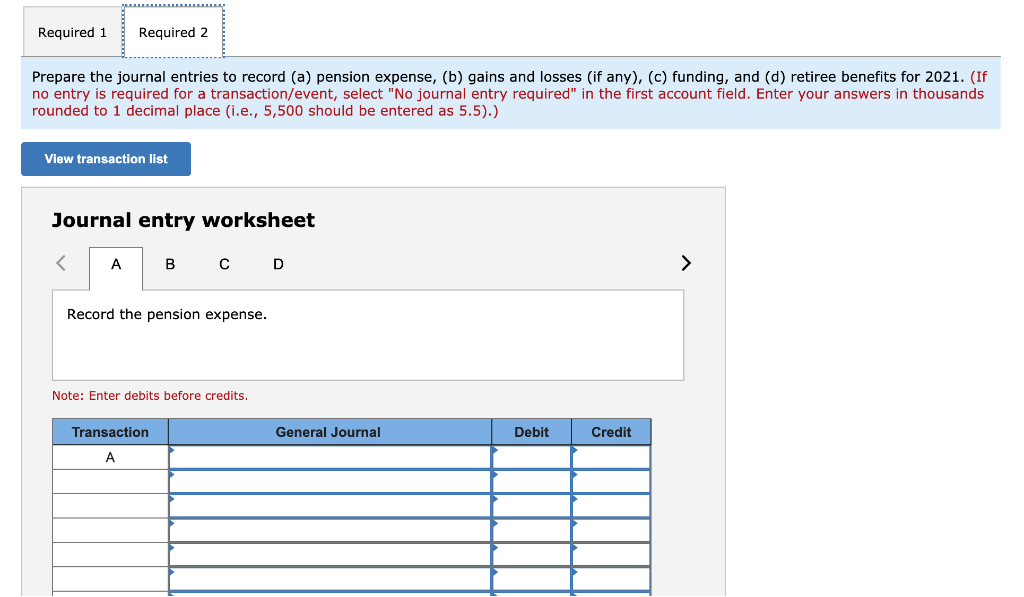Viewport: 1024px width, 597px height.
Task: Open the View transaction list button
Action: pos(105,158)
